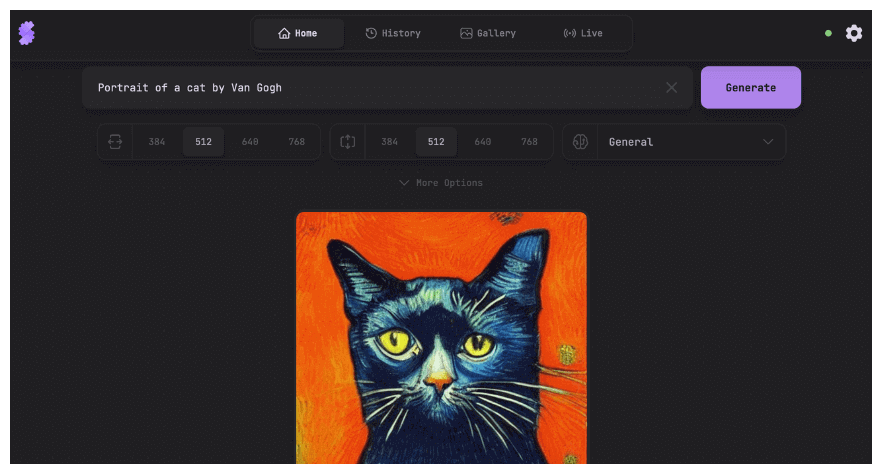
Task: Click the chevron arrow in the model selector
Action: pos(768,142)
